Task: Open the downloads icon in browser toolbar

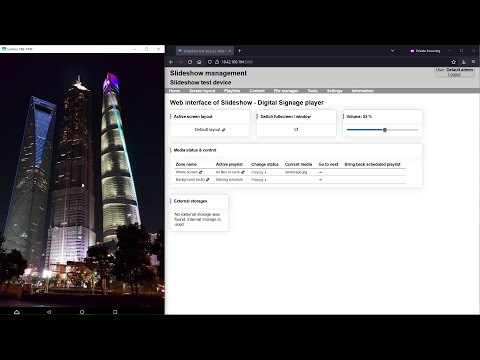Action: (463, 62)
